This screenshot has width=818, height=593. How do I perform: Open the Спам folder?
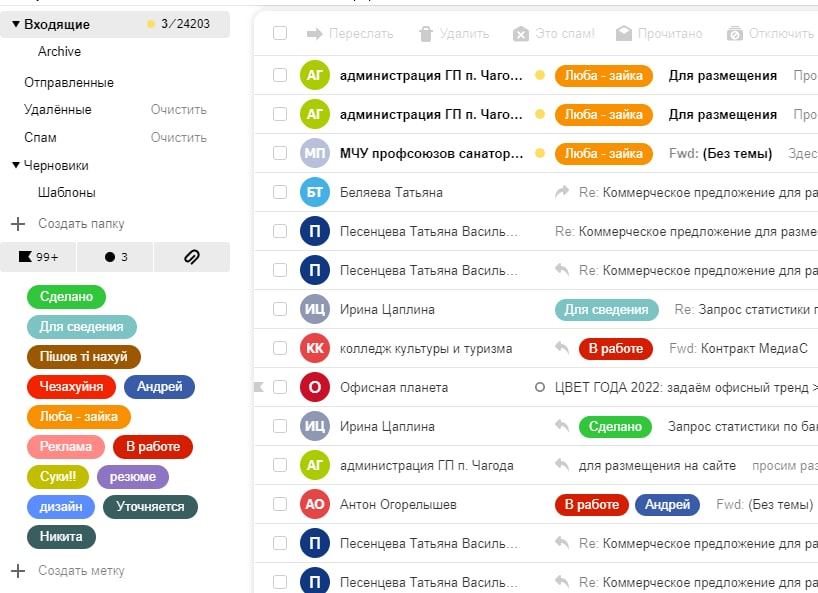[x=40, y=138]
